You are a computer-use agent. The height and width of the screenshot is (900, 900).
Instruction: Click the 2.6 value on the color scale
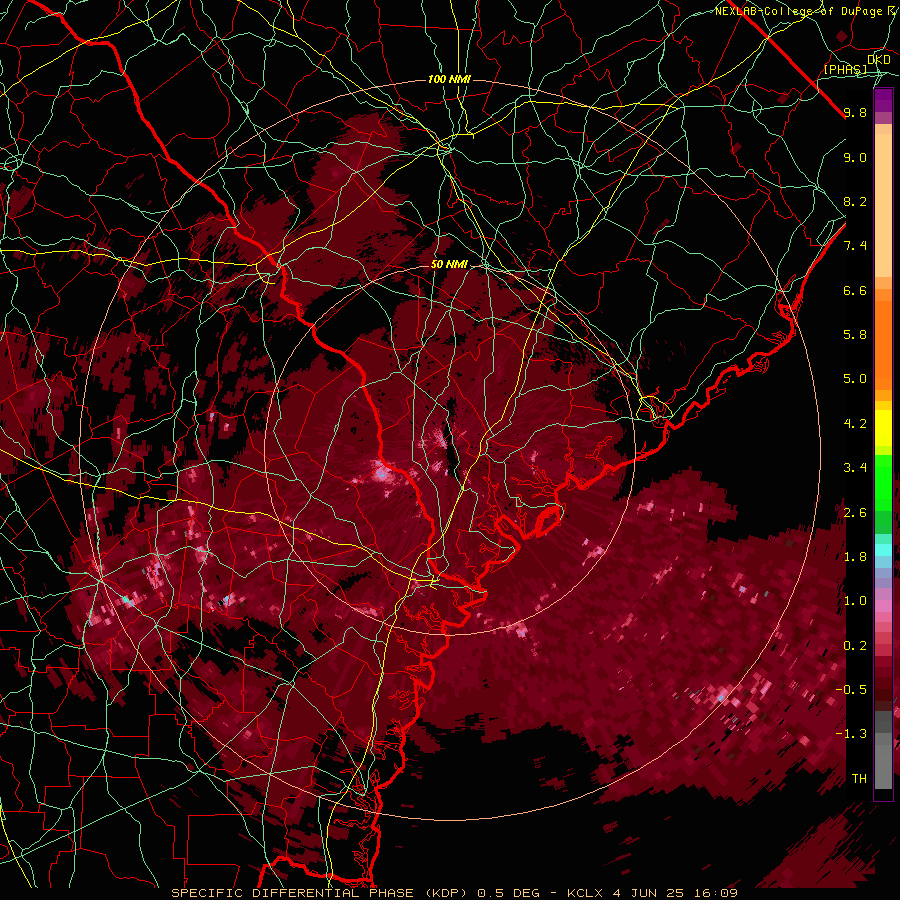(855, 513)
